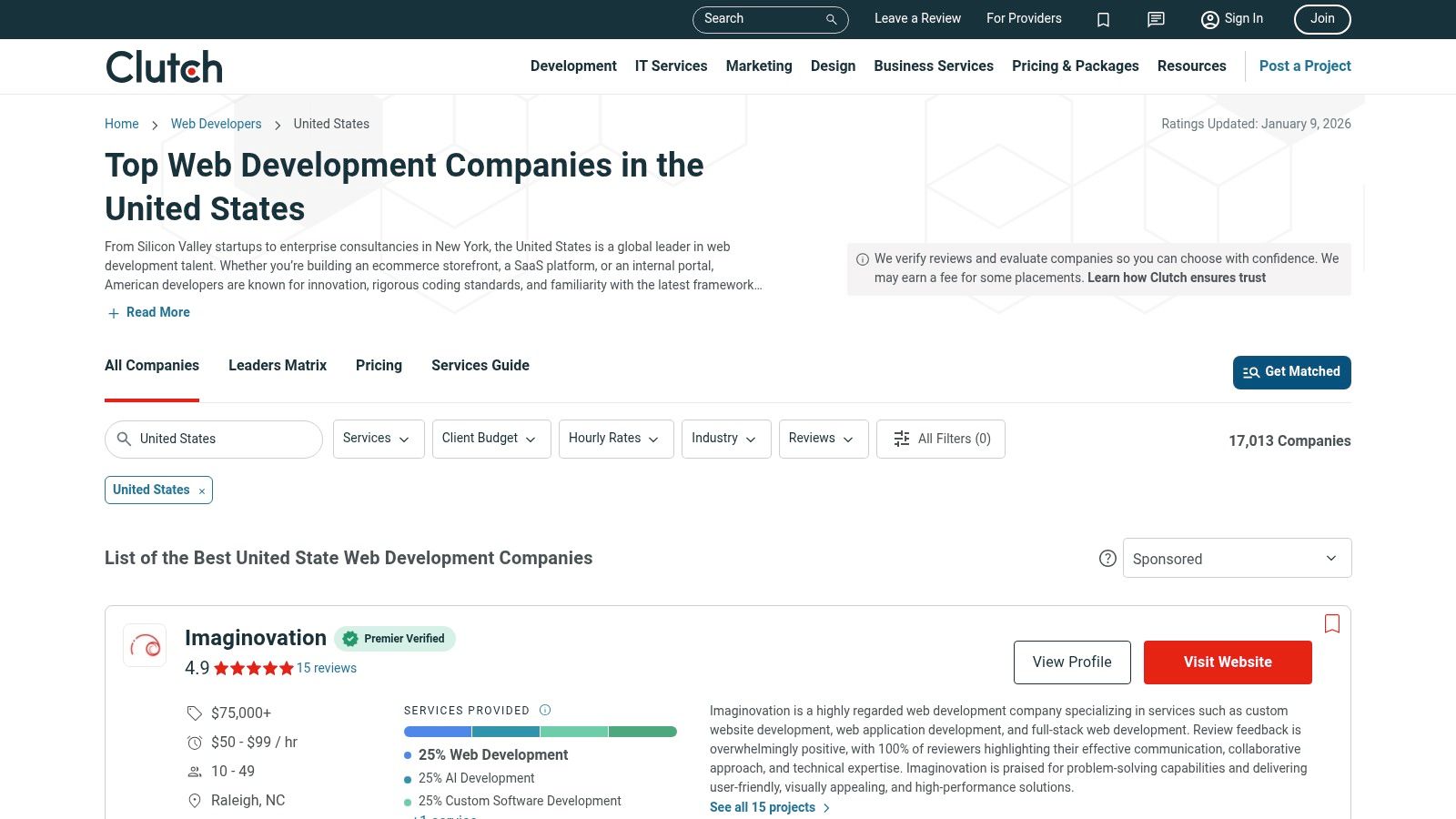Click the Clutch logo
Screen dimensions: 1456x819
click(164, 67)
